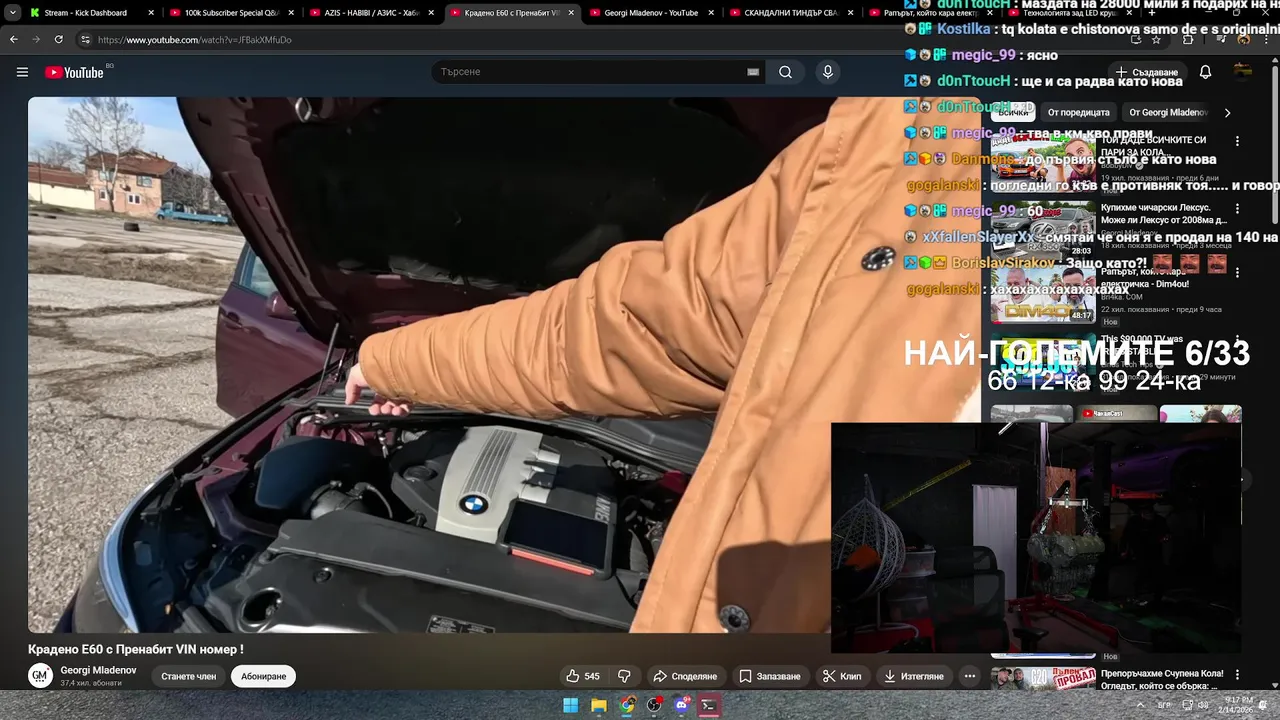Open the Georgi Mladenov channel name link

[x=98, y=670]
